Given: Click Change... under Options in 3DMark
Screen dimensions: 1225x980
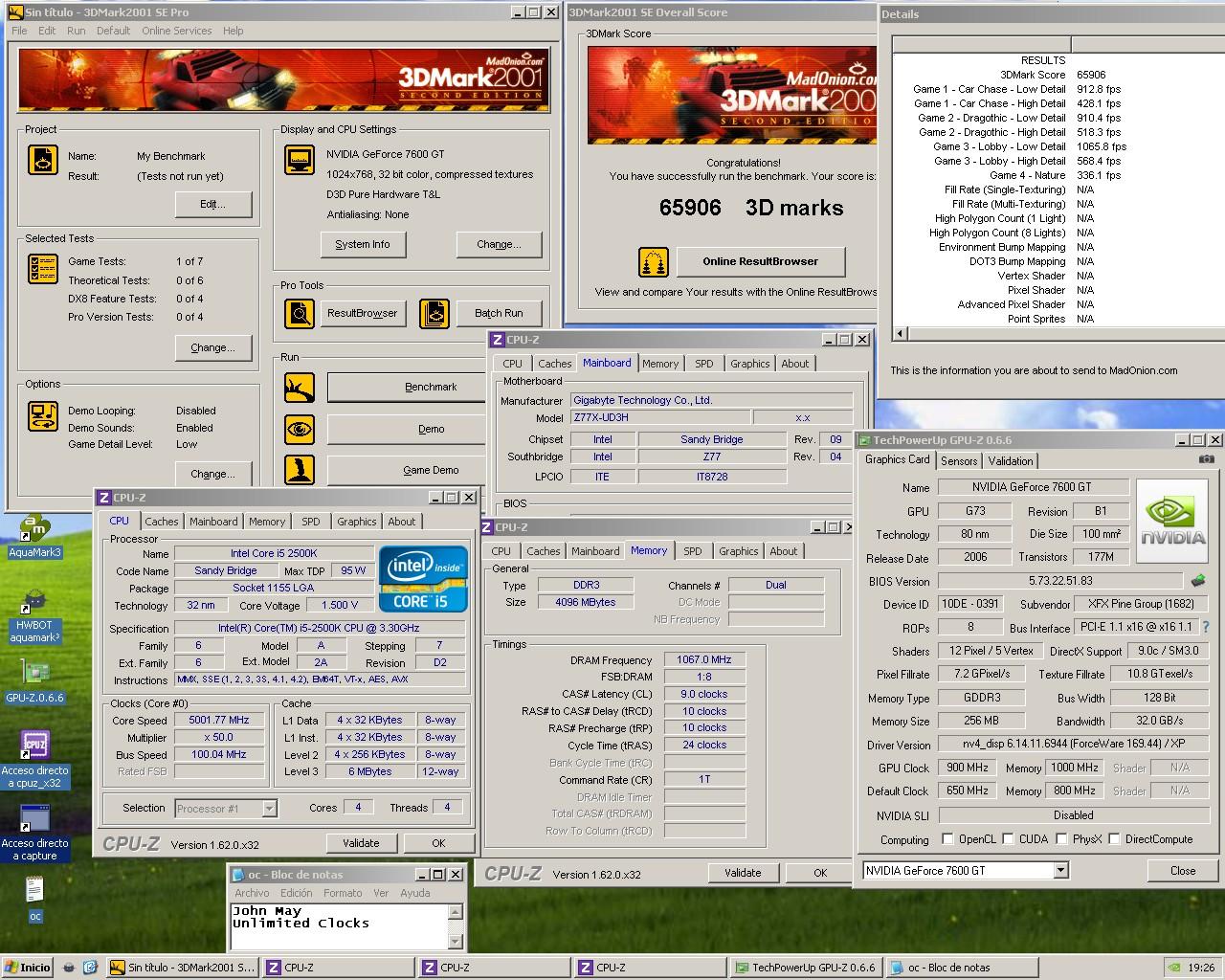Looking at the screenshot, I should point(213,474).
